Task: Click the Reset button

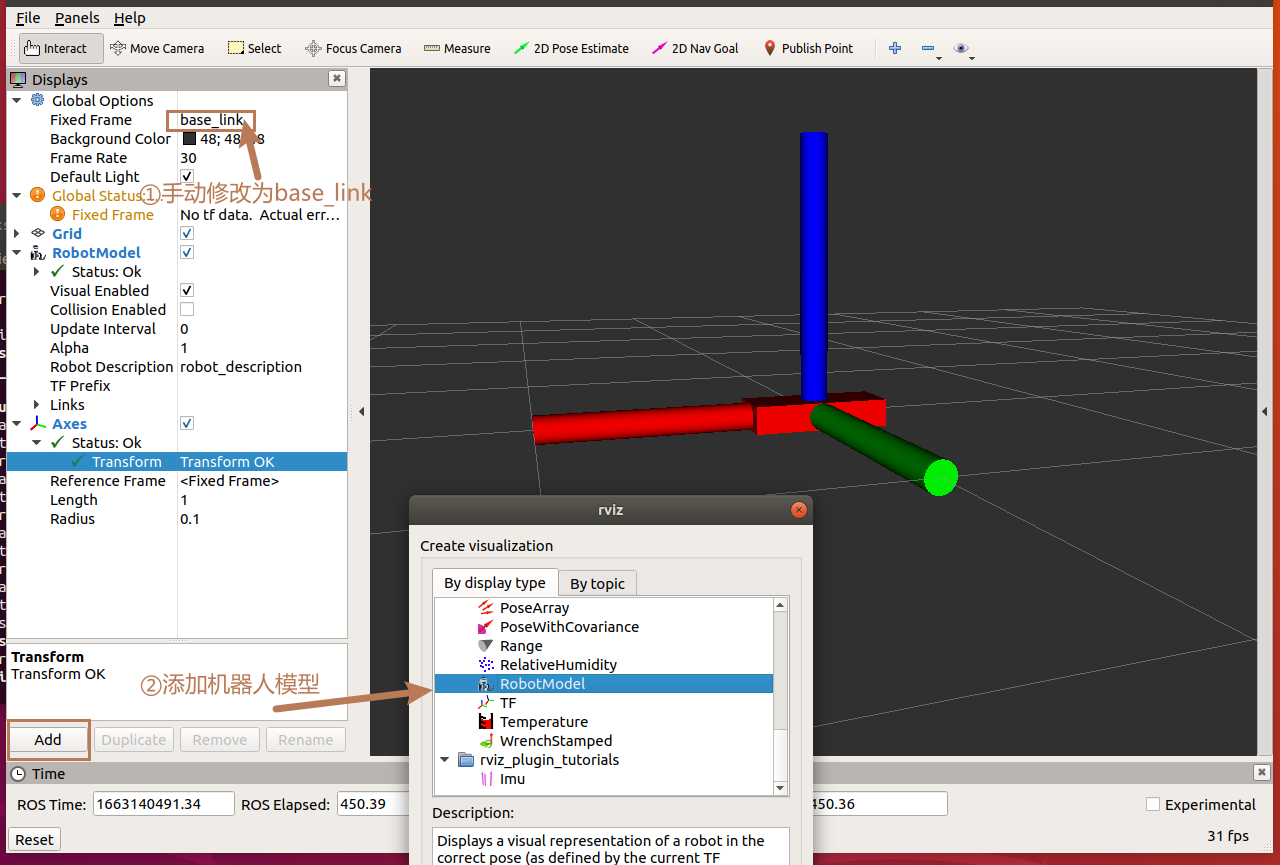Action: [x=35, y=839]
